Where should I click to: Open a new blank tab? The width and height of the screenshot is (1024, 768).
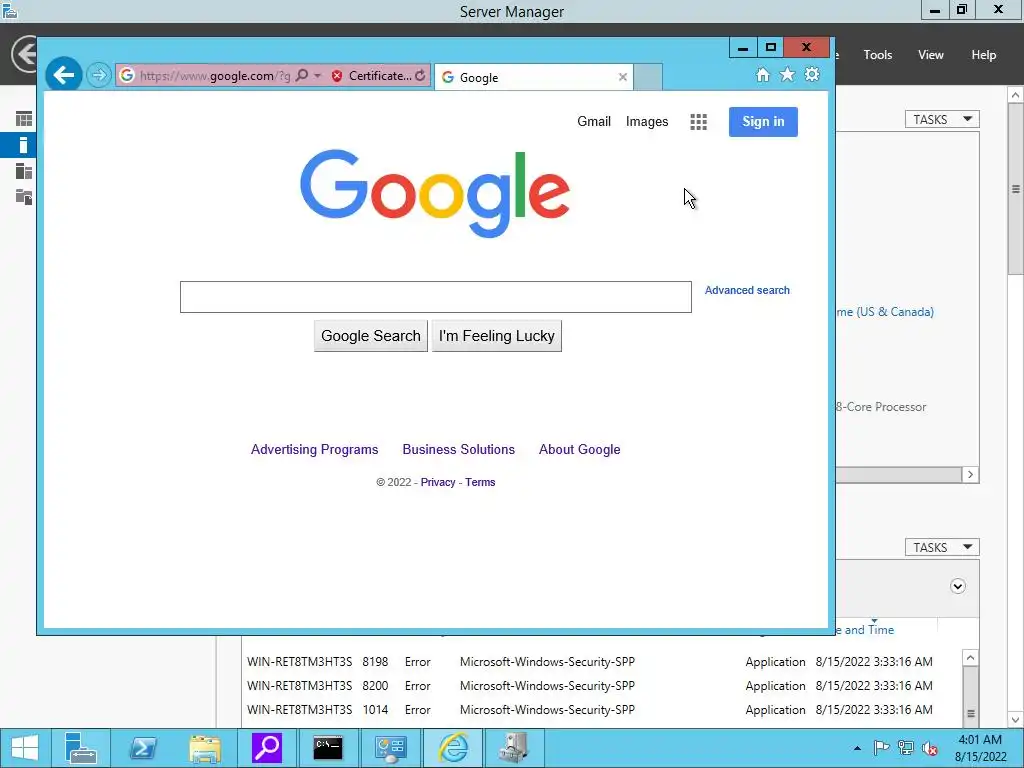[648, 77]
